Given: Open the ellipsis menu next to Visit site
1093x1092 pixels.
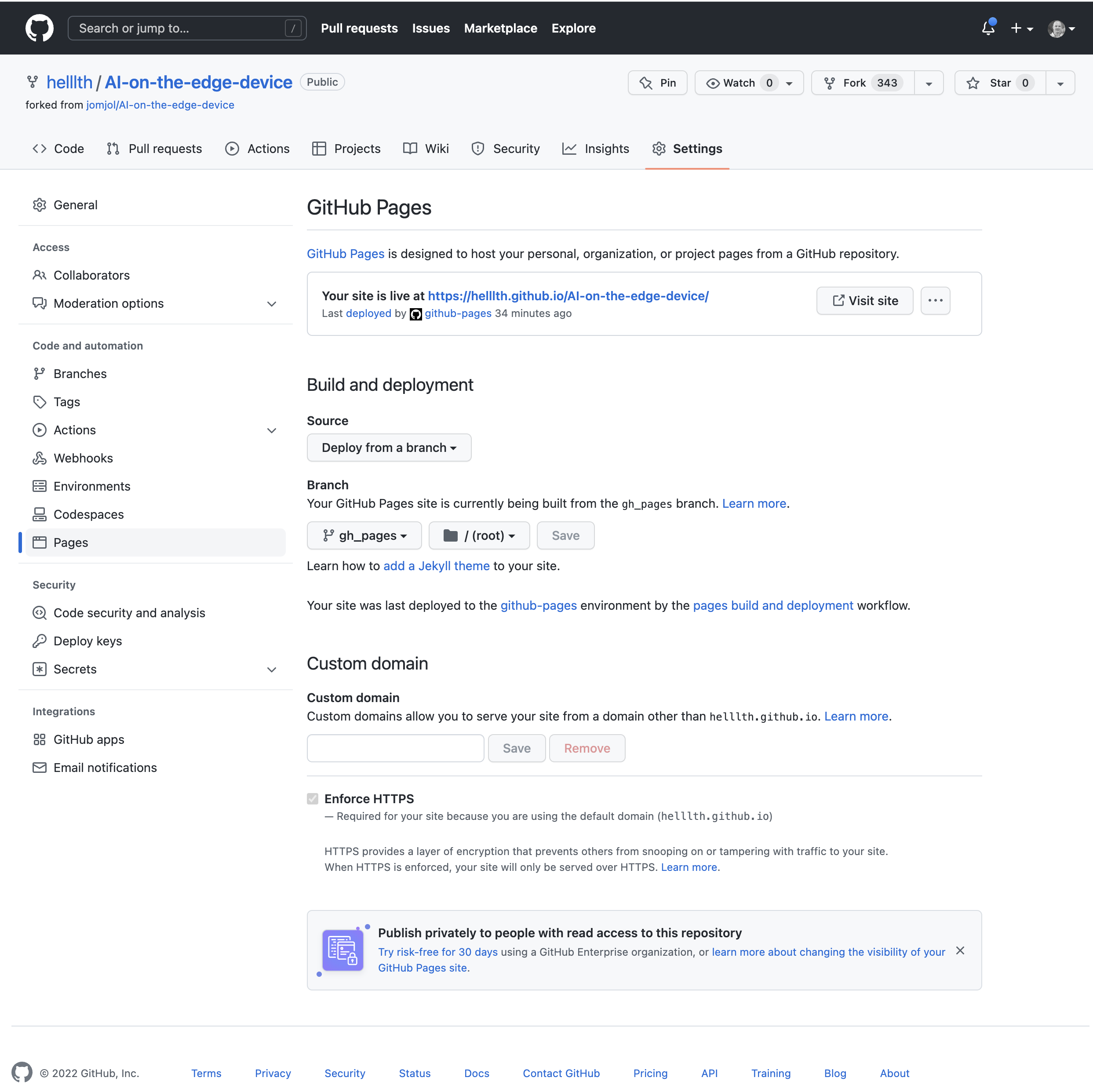Looking at the screenshot, I should [935, 300].
